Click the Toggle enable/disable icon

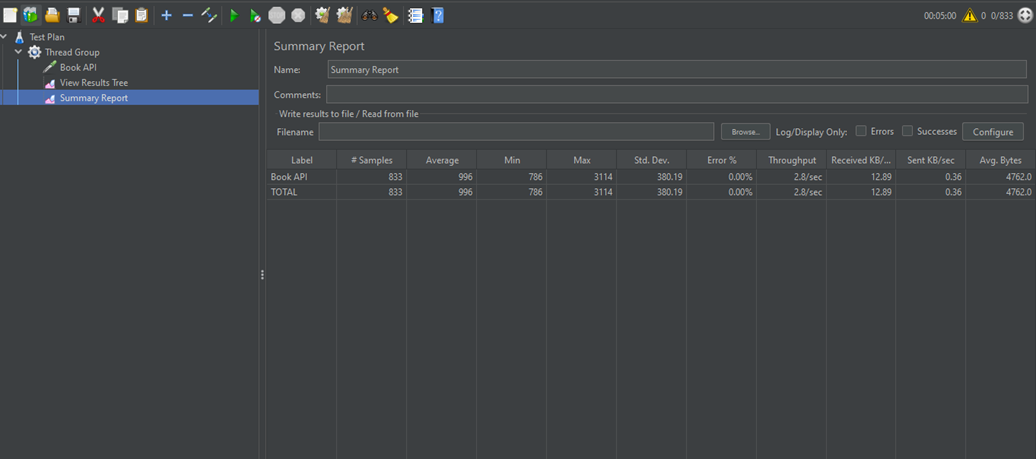pyautogui.click(x=209, y=15)
